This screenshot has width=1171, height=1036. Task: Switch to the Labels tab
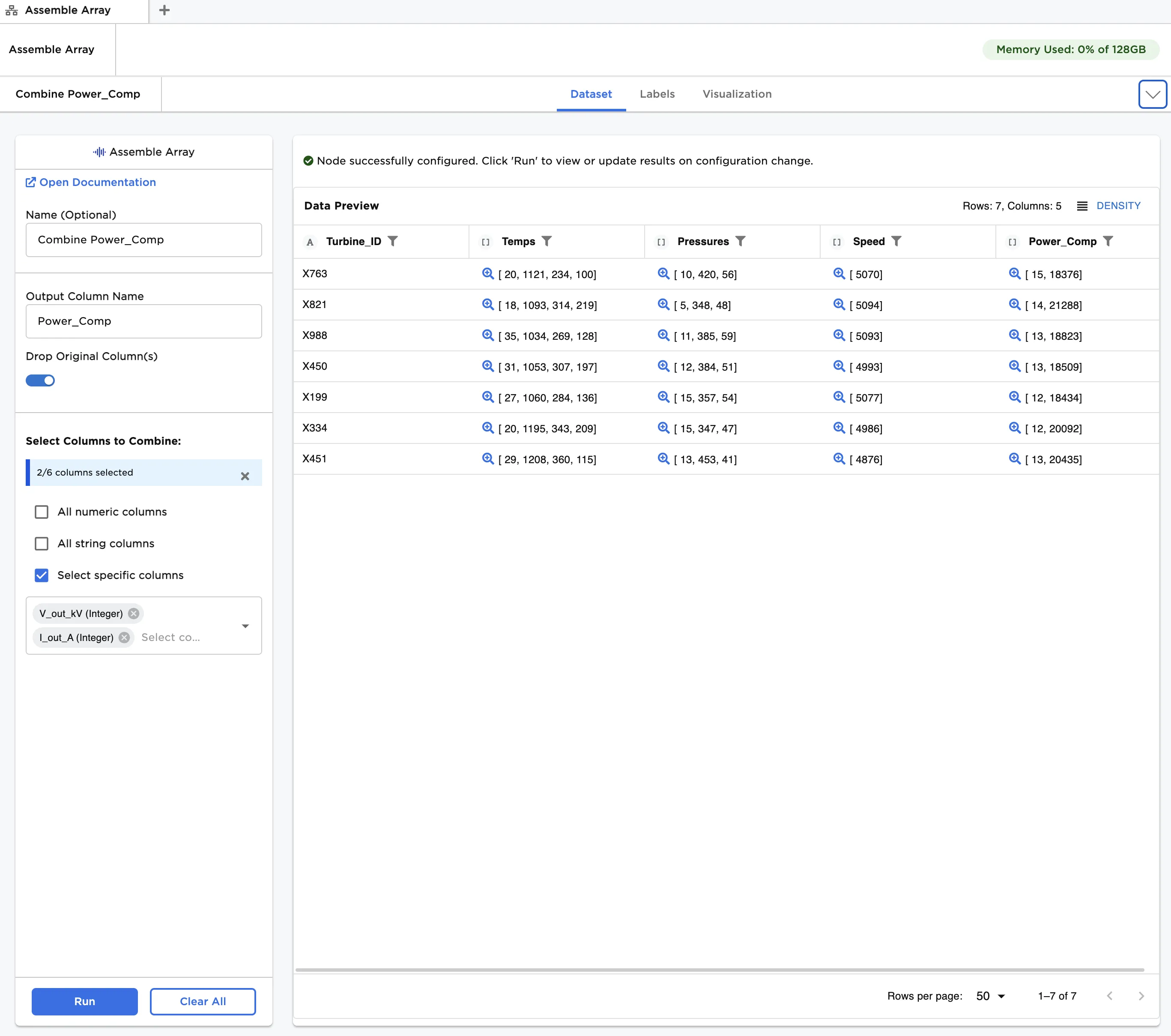point(657,94)
